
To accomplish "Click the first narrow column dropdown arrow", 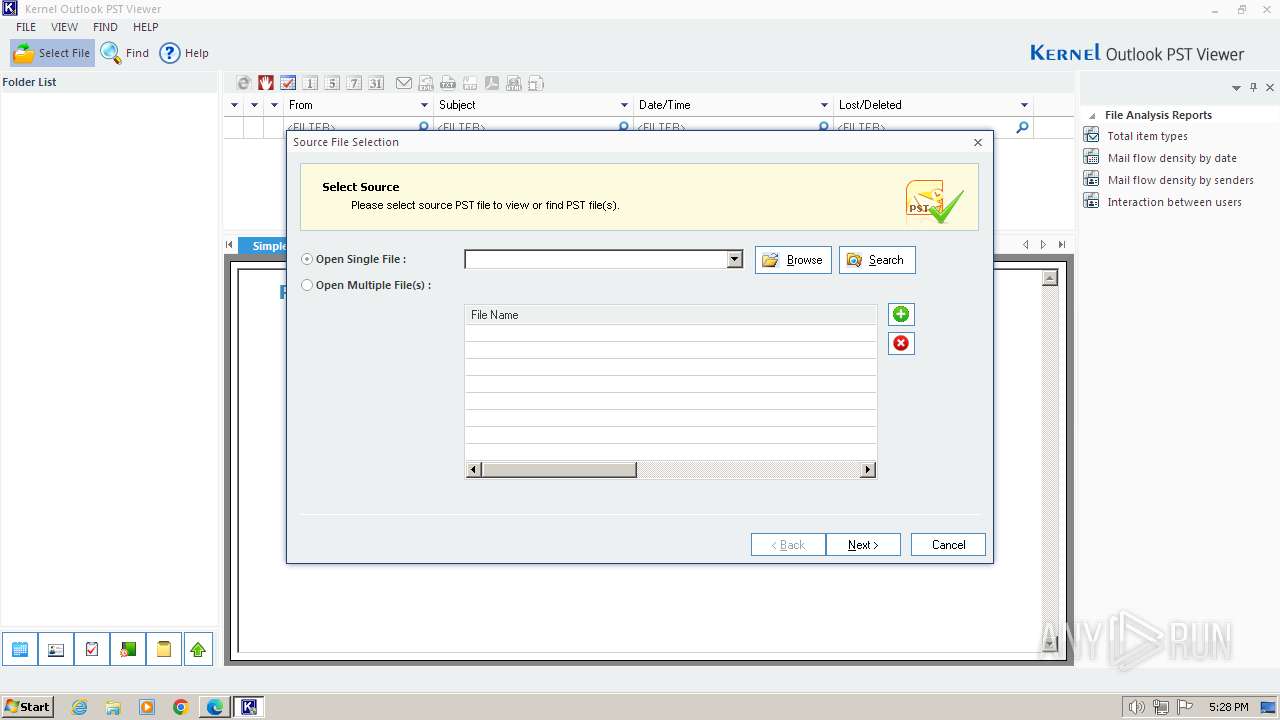I will pyautogui.click(x=235, y=105).
